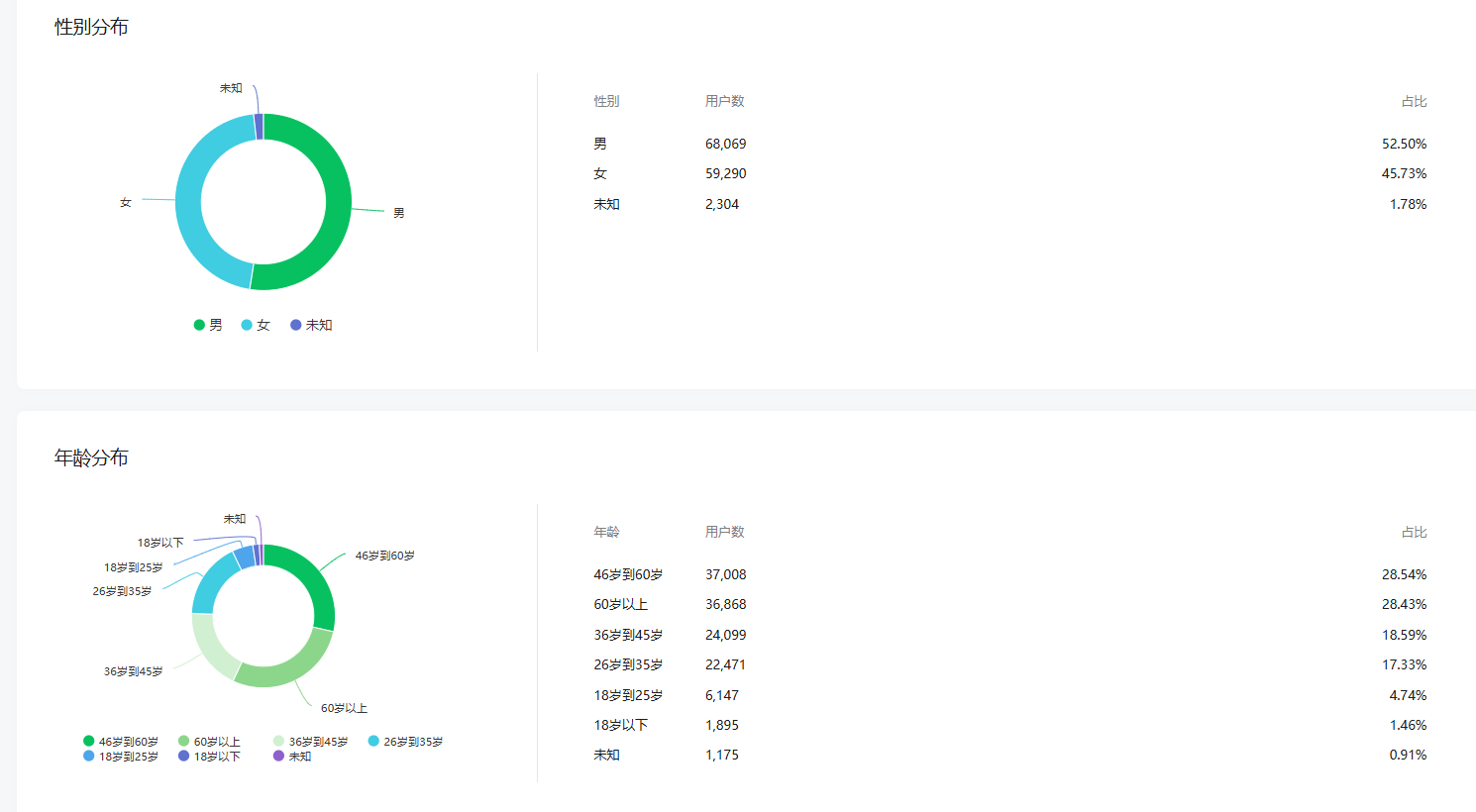Toggle the purple 未知 entry in age legend
Screen dimensions: 1476x812
click(292, 757)
